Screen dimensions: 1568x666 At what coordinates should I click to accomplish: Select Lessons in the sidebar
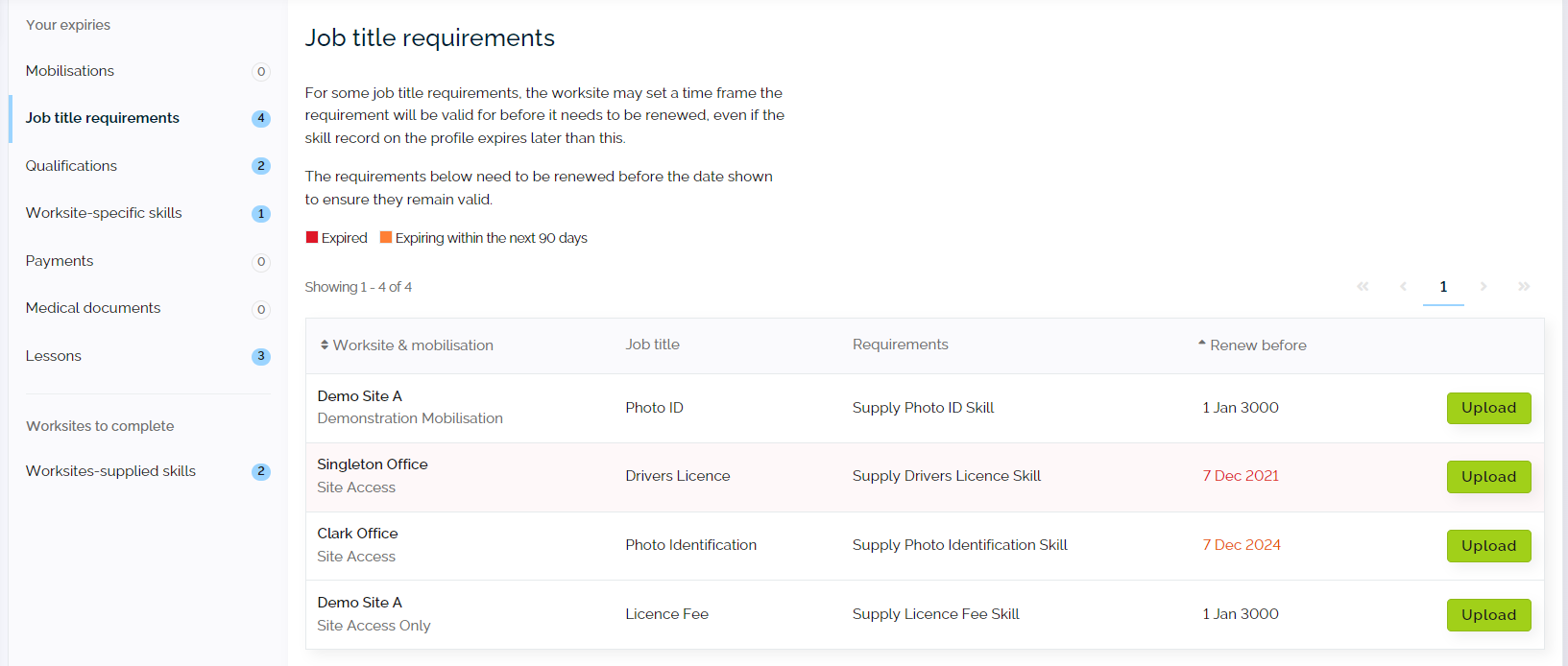[54, 356]
